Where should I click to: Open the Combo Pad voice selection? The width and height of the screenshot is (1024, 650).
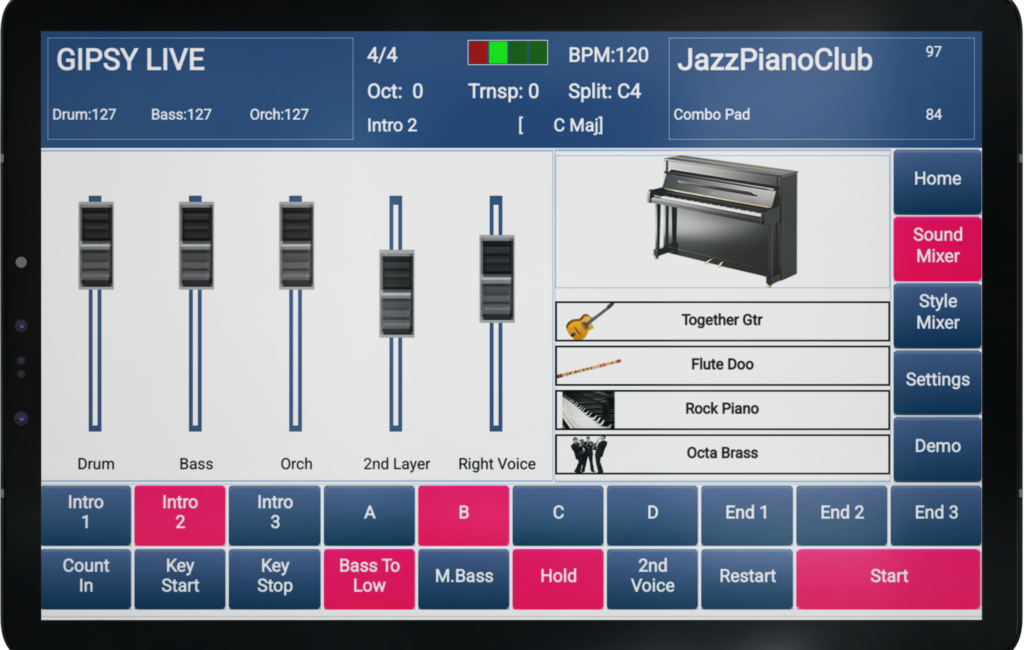(712, 115)
